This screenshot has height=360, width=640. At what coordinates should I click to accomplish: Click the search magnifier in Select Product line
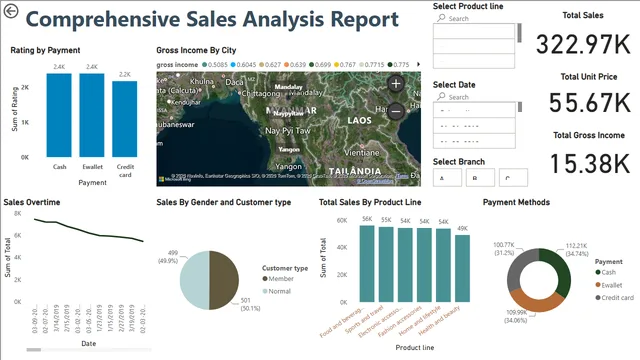441,18
